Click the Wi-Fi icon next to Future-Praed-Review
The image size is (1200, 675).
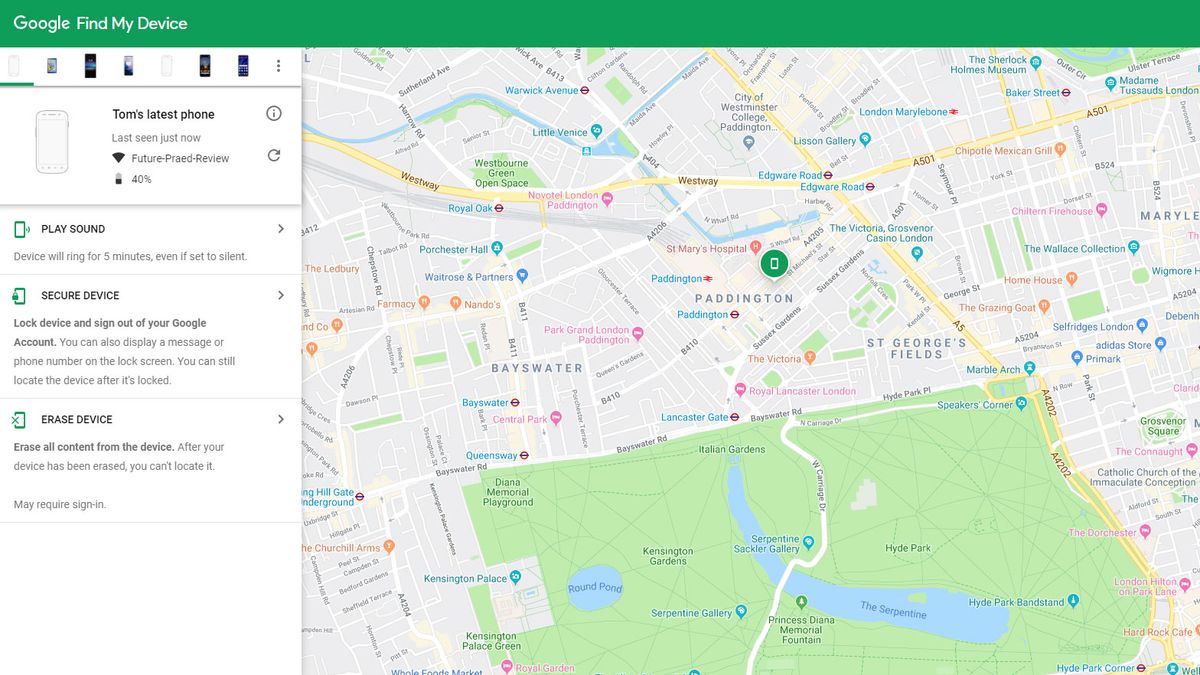118,157
